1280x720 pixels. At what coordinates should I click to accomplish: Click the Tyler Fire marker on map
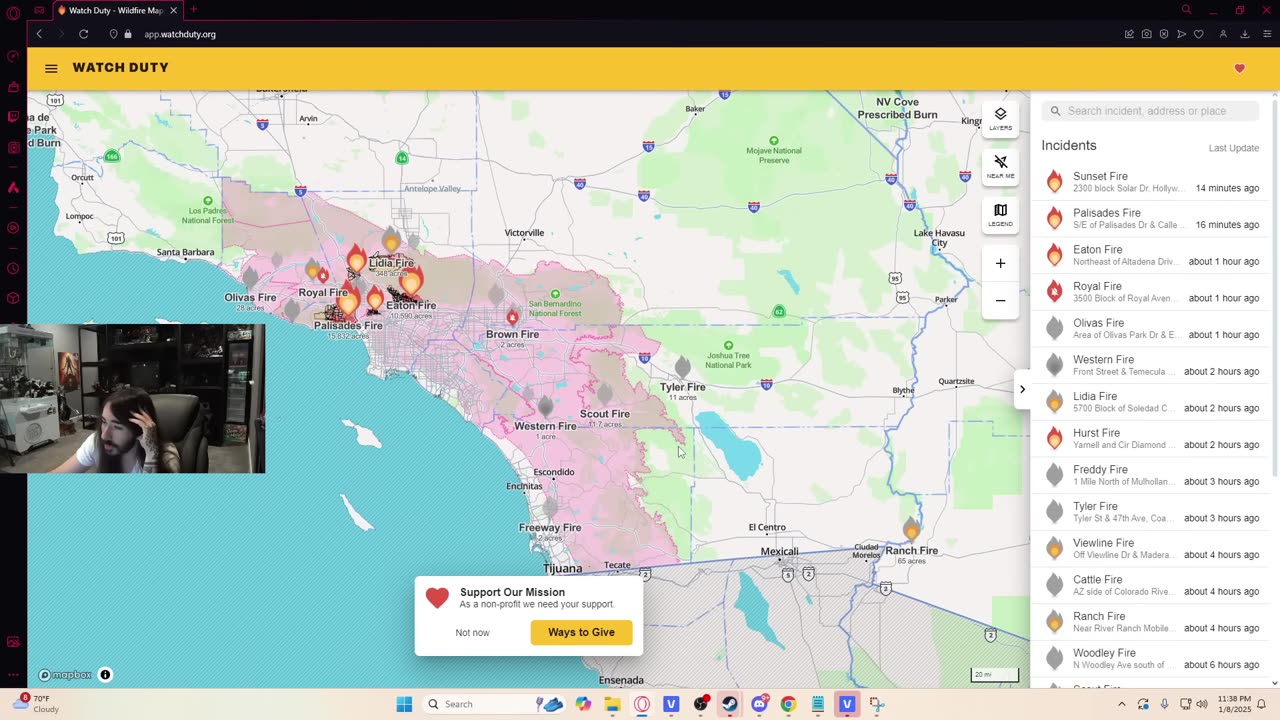682,367
